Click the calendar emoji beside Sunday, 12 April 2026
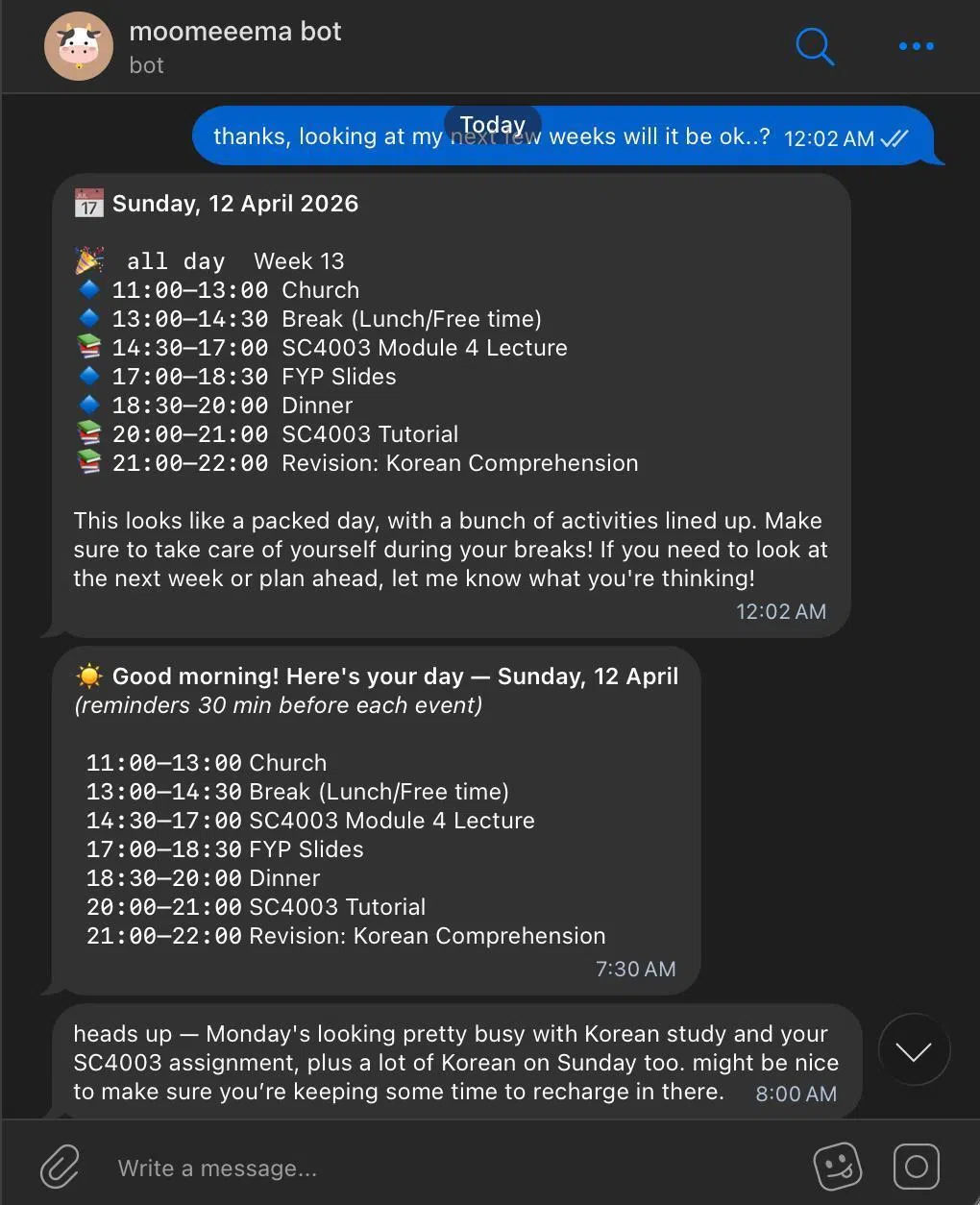 pyautogui.click(x=89, y=204)
